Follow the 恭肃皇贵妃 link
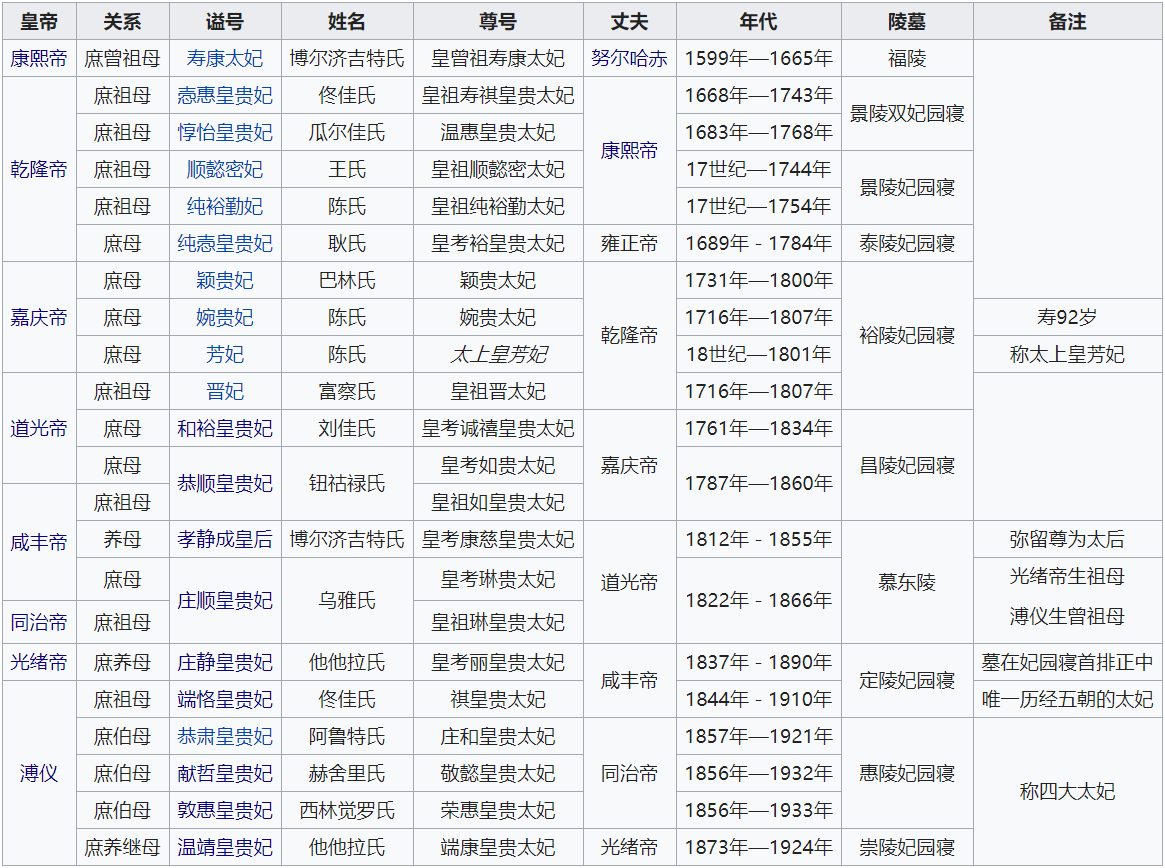Image resolution: width=1165 pixels, height=868 pixels. click(225, 736)
